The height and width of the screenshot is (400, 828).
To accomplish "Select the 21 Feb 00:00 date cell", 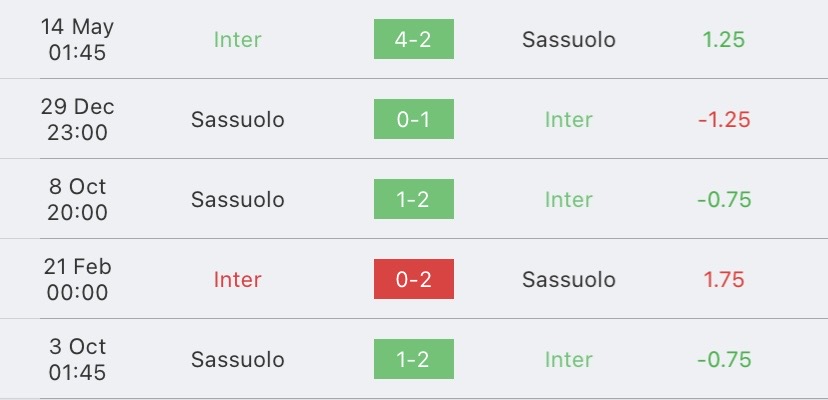I will tap(77, 279).
